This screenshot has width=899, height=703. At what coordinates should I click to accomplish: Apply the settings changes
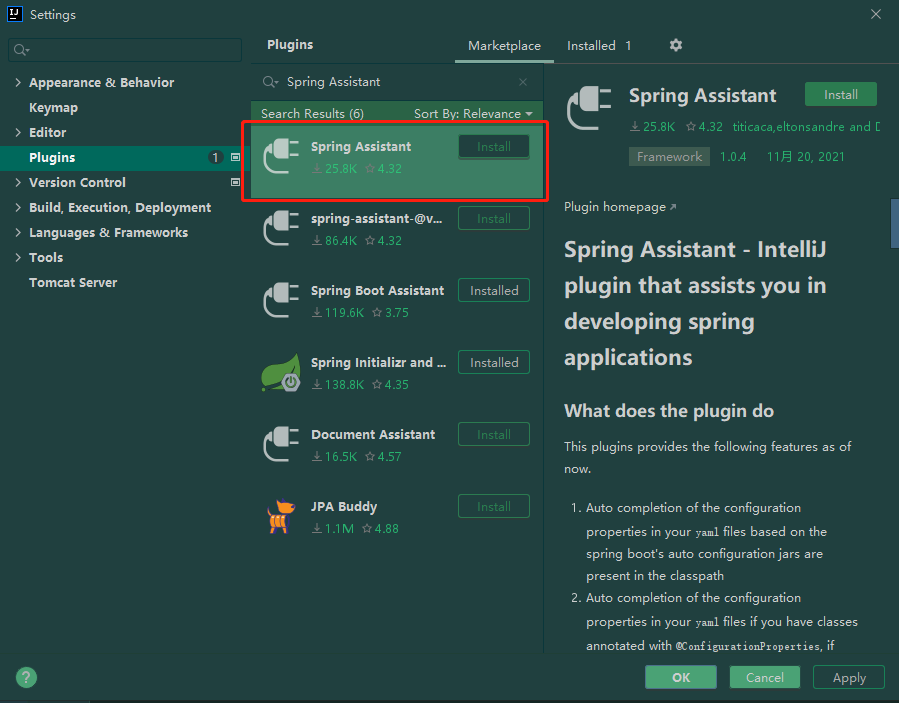[x=848, y=677]
